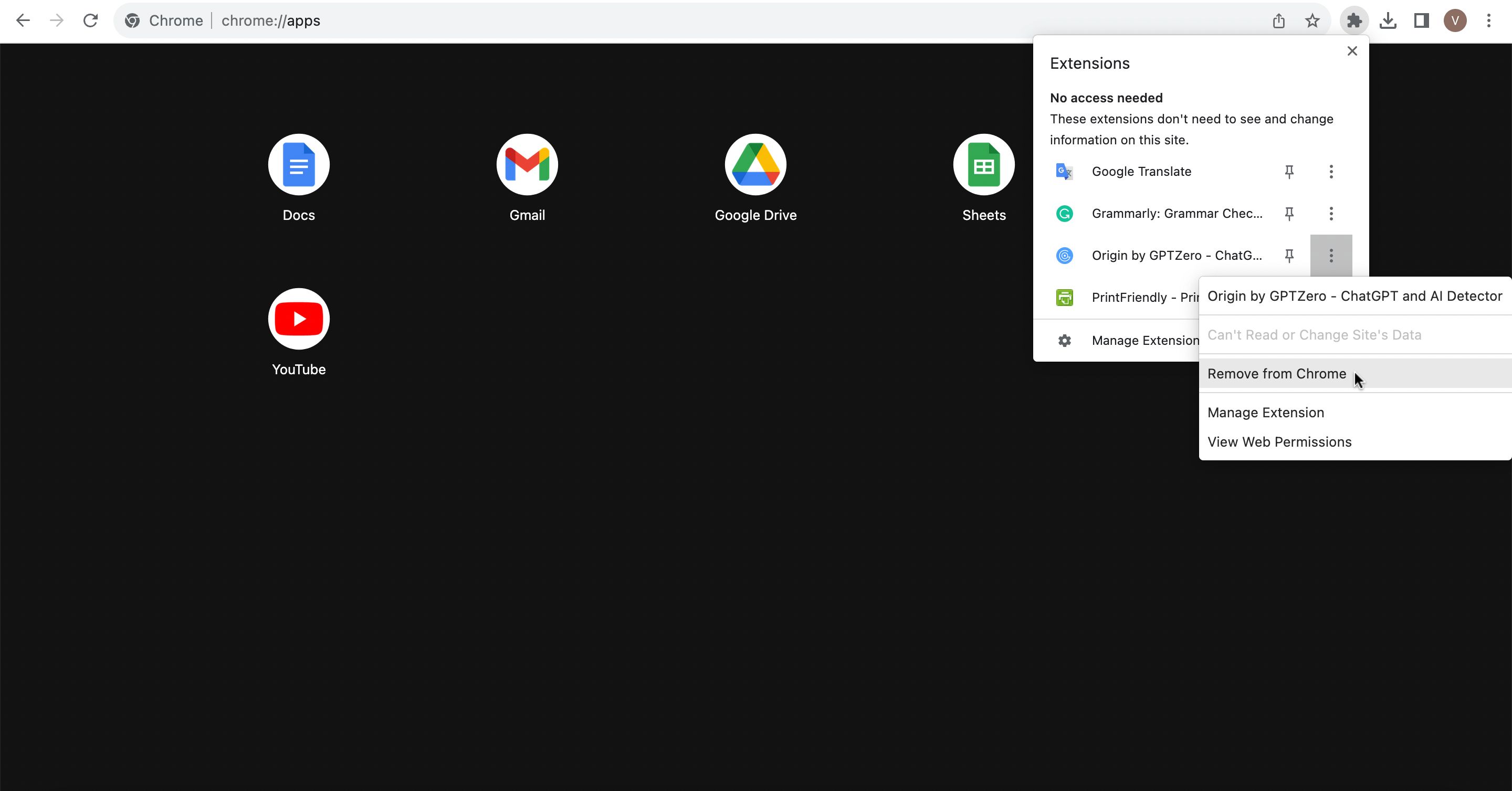The width and height of the screenshot is (1512, 791).
Task: Open Chrome's main three-dot menu
Action: click(x=1489, y=20)
